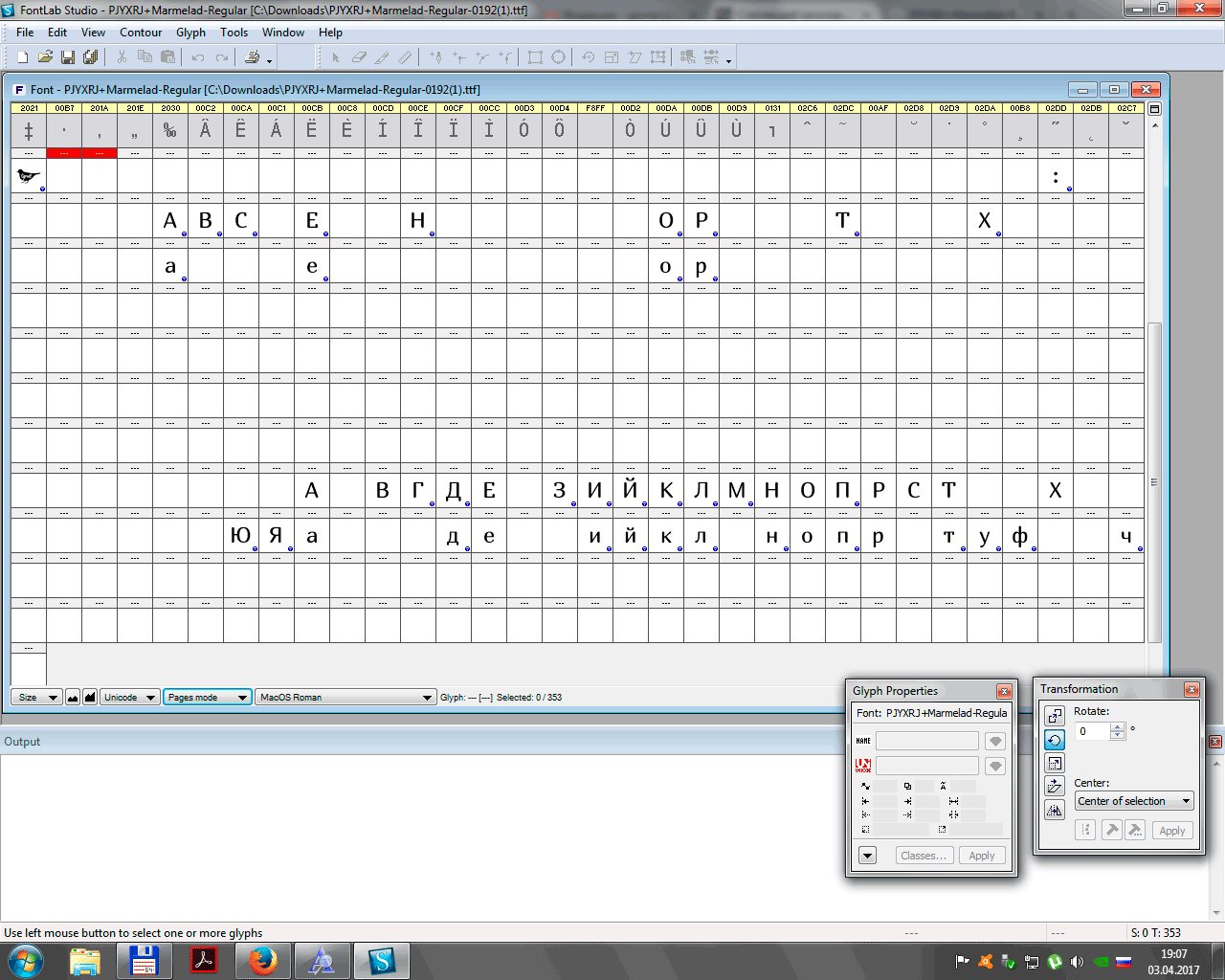Open the Help menu
Viewport: 1225px width, 980px height.
(330, 33)
